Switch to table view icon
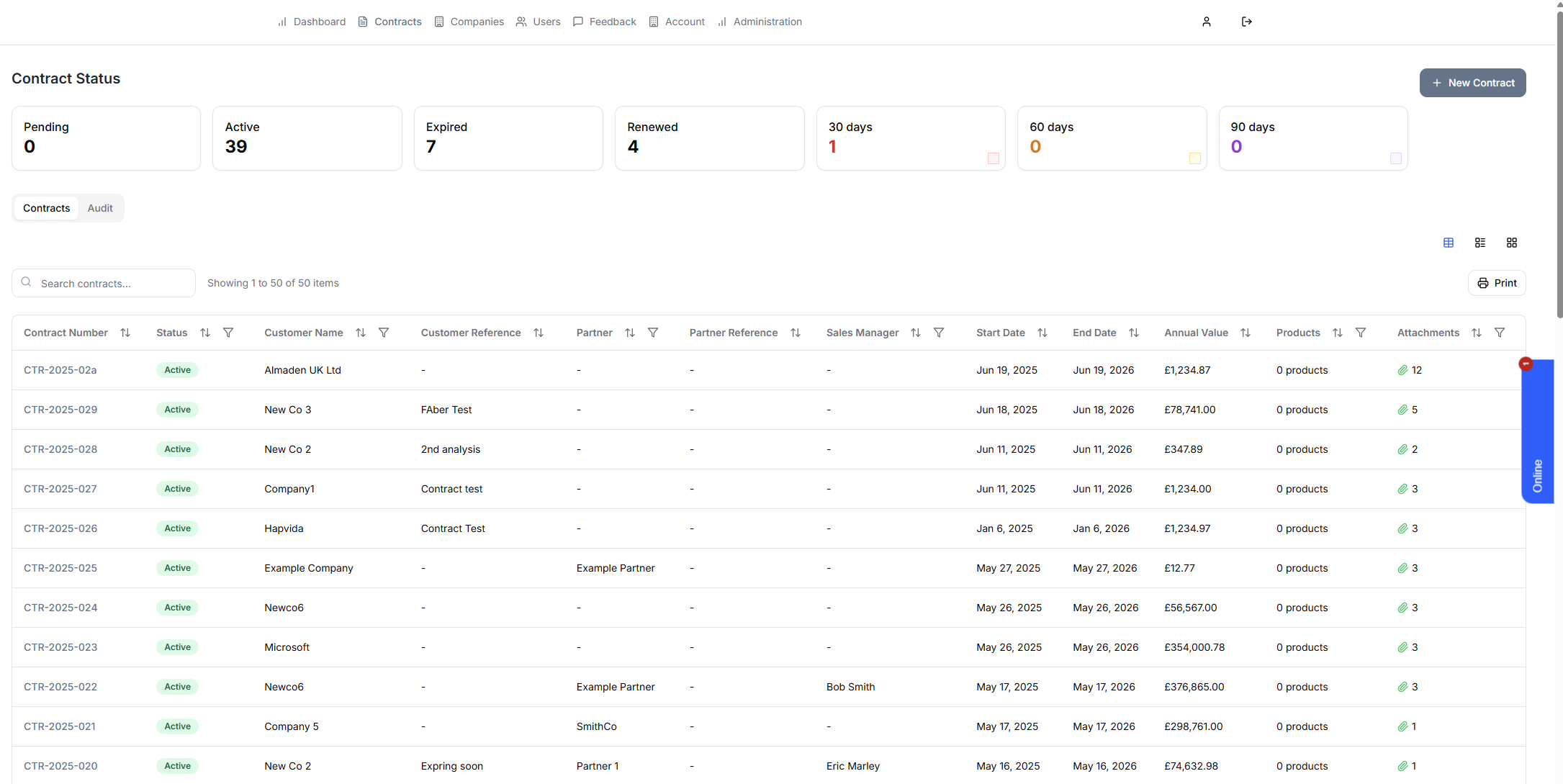 (x=1449, y=243)
